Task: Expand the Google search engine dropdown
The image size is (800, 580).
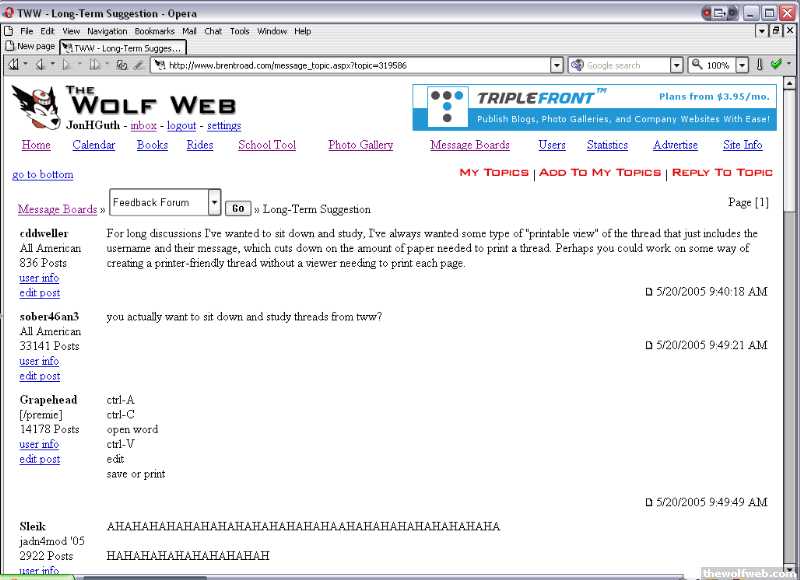Action: click(676, 65)
